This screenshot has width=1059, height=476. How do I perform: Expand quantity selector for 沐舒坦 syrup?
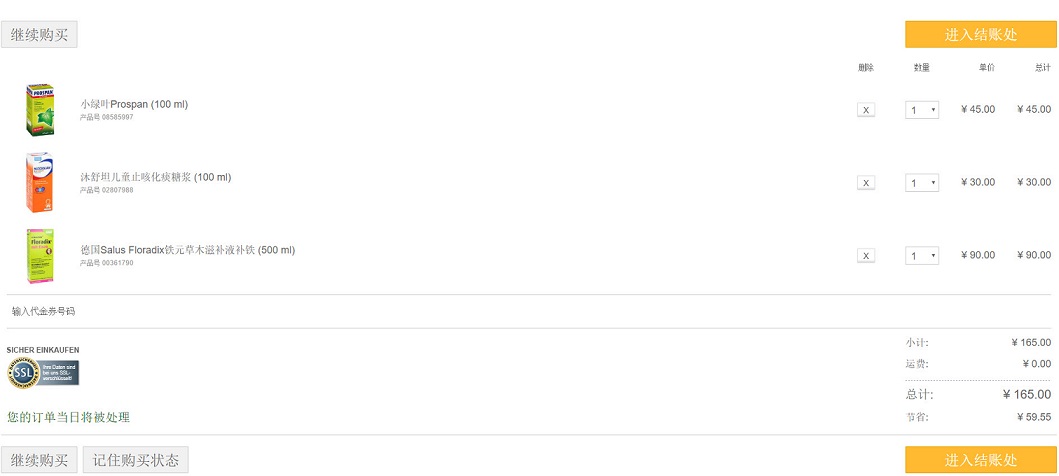tap(922, 182)
